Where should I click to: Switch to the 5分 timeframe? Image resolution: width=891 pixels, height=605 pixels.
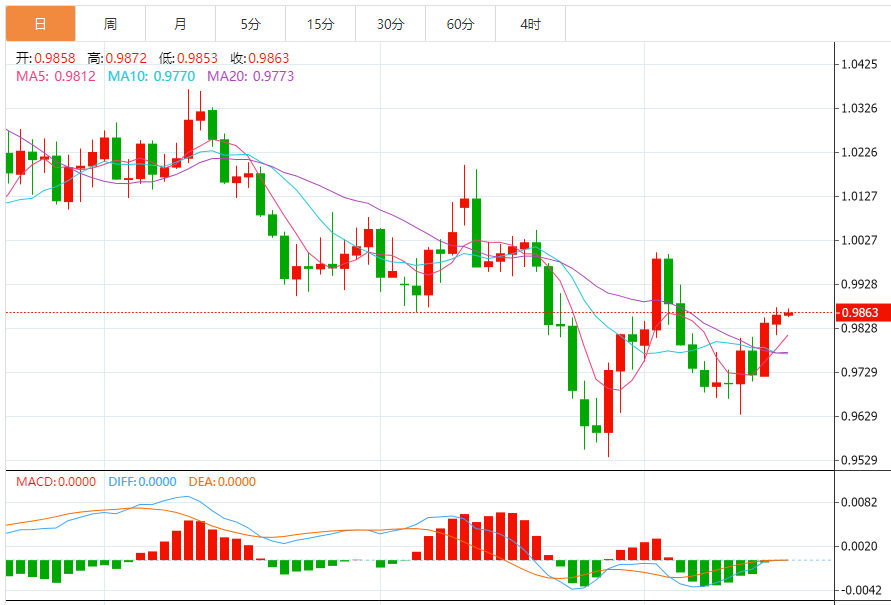pyautogui.click(x=250, y=23)
